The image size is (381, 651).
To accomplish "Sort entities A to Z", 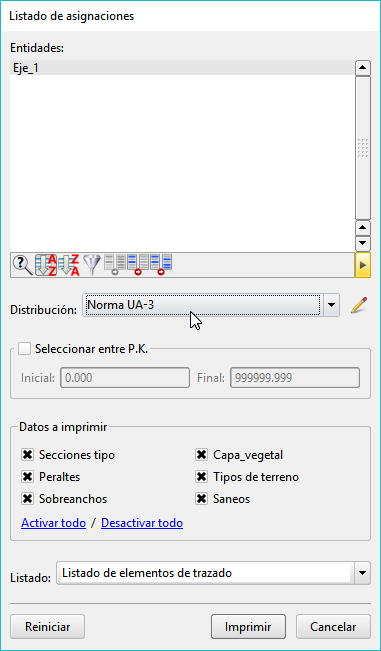I will 46,265.
